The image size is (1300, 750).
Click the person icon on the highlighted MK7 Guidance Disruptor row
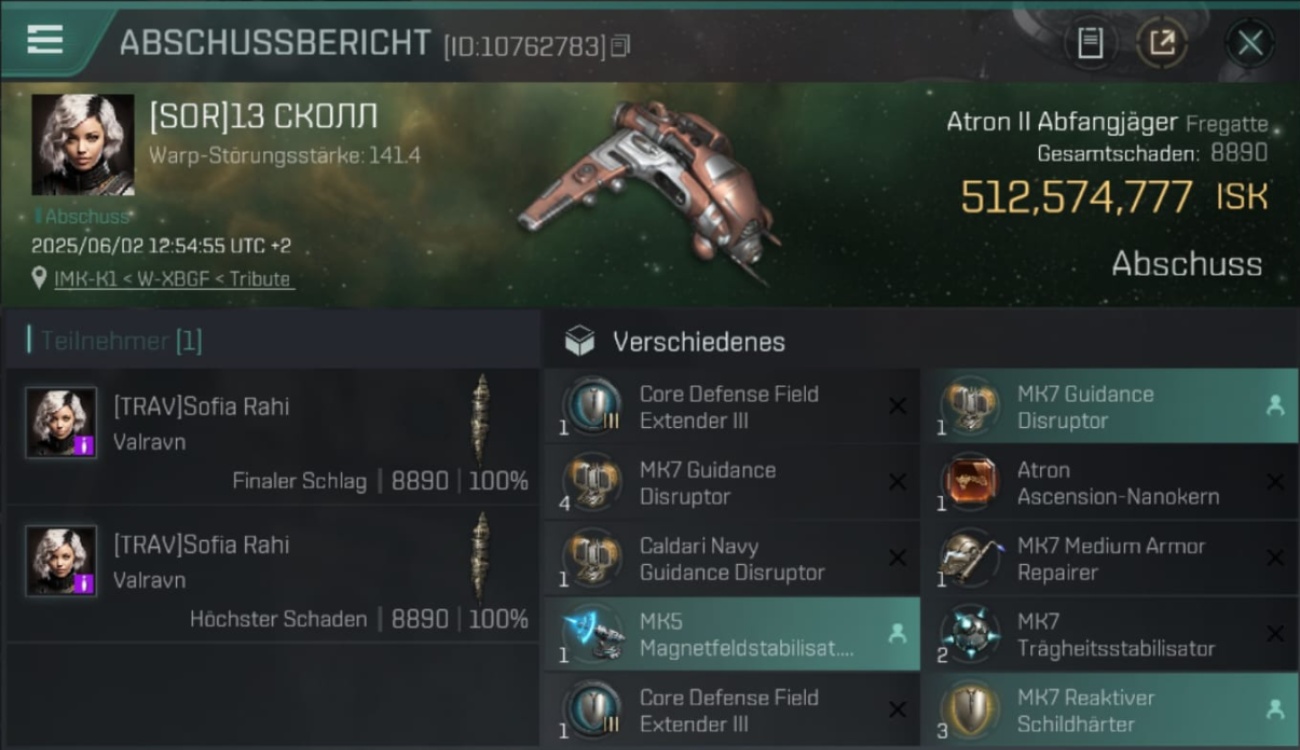1275,405
